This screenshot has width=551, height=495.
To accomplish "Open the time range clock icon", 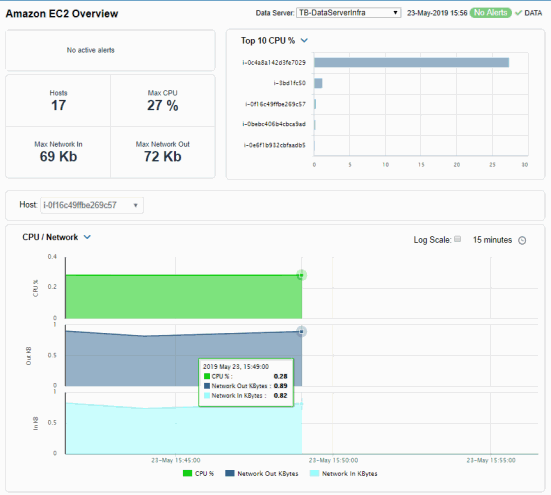I will click(523, 240).
